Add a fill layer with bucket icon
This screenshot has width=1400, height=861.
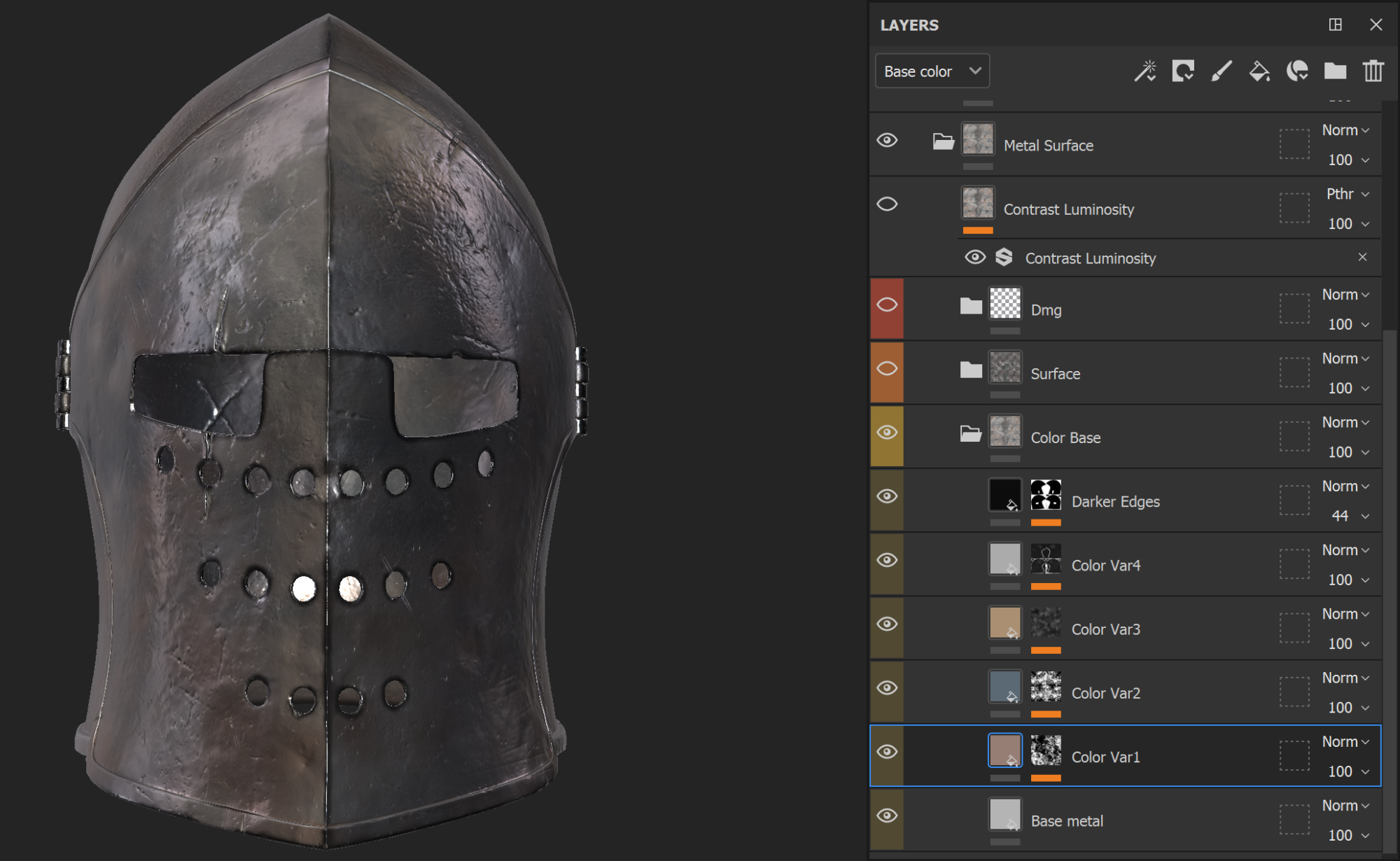(x=1259, y=71)
